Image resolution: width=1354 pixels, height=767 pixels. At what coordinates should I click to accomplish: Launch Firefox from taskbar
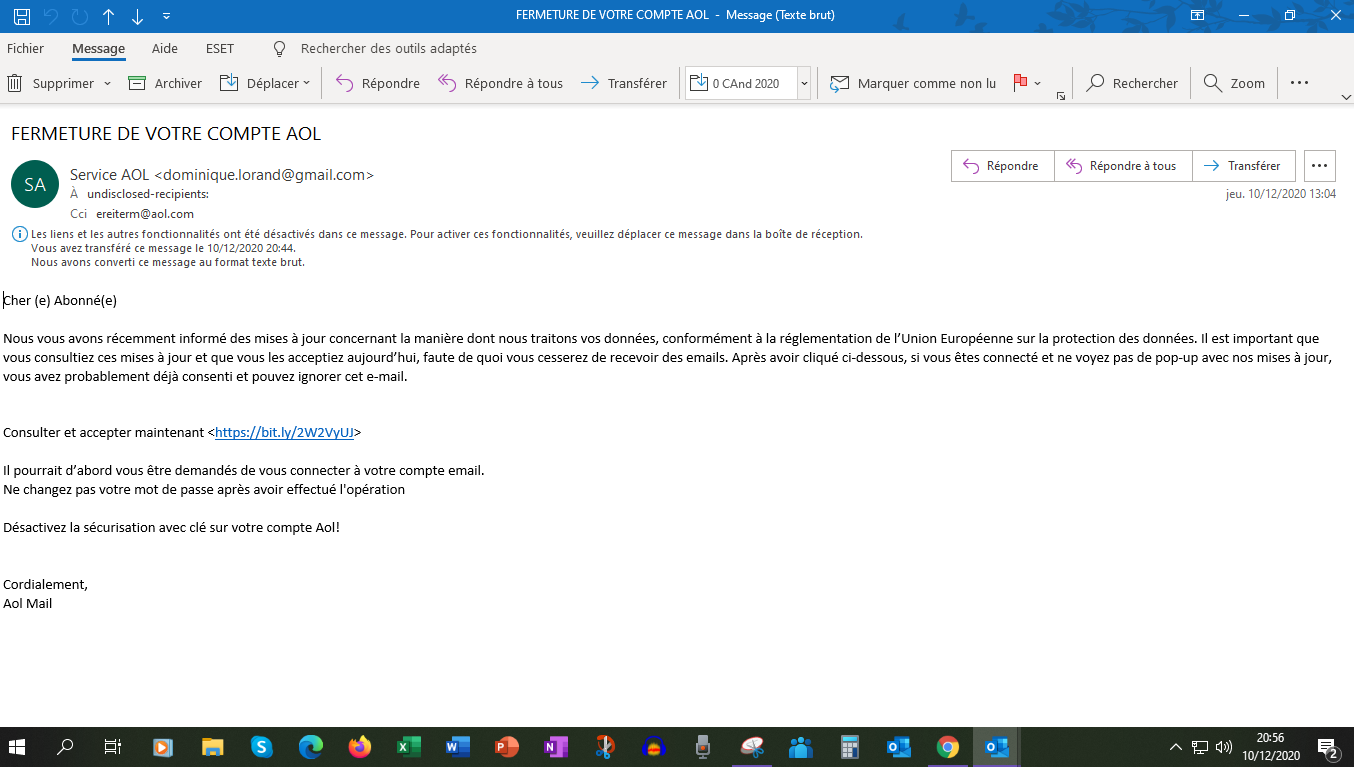pyautogui.click(x=360, y=747)
